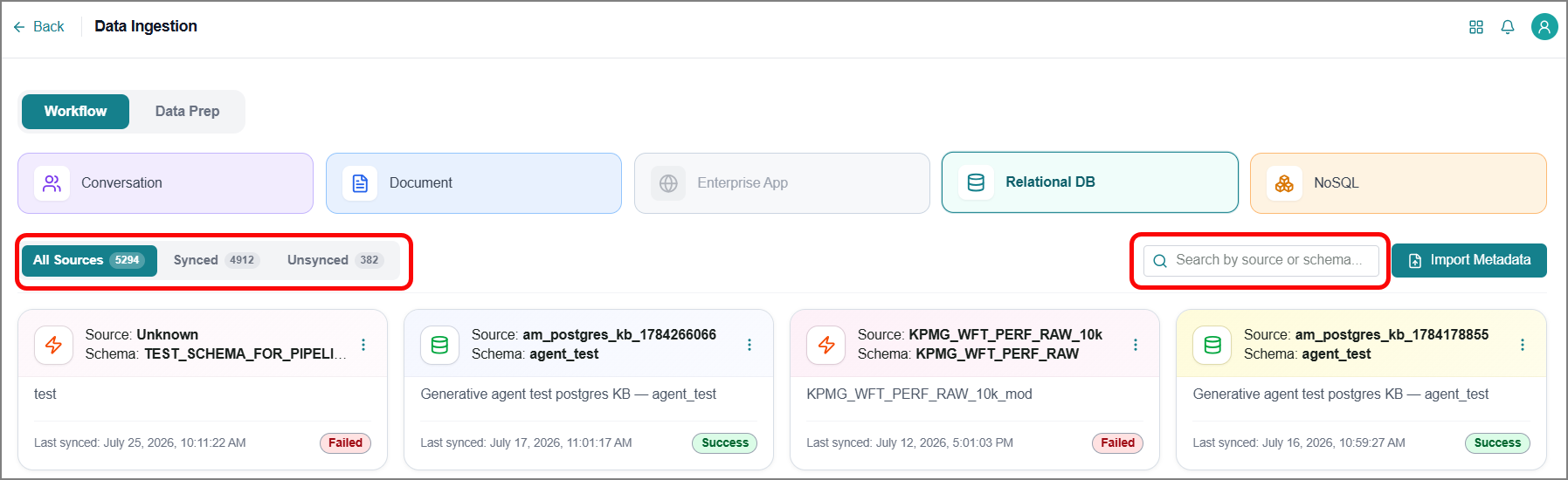1568x480 pixels.
Task: Select the Workflow tab
Action: (75, 112)
